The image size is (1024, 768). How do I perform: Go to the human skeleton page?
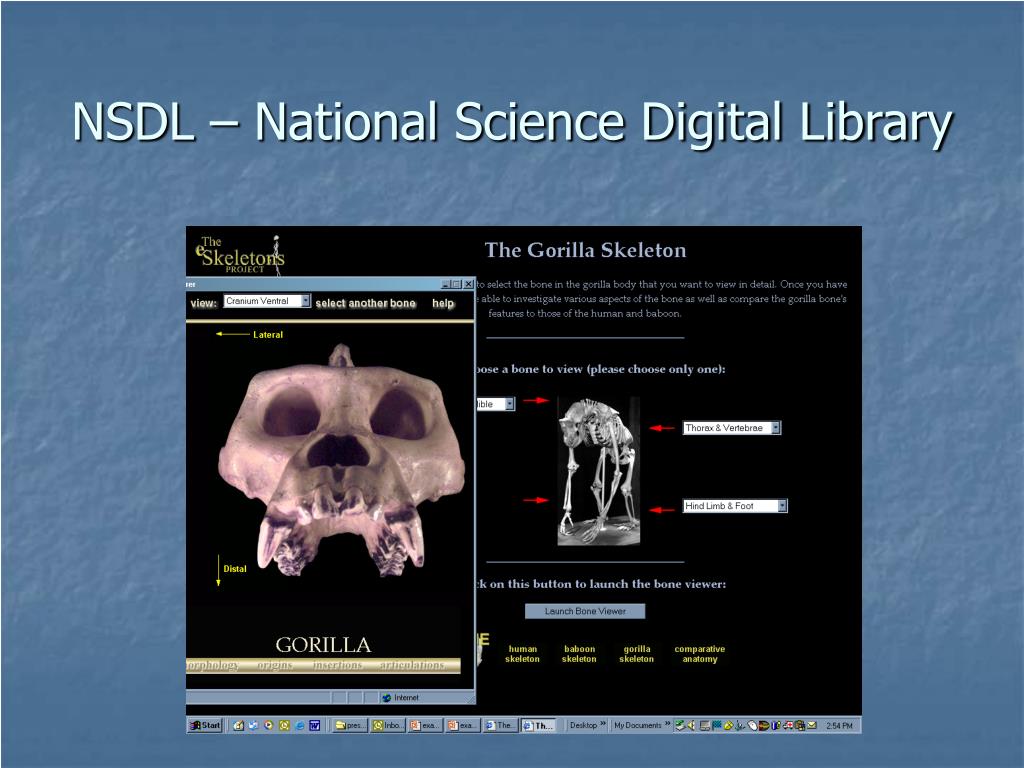[x=522, y=654]
